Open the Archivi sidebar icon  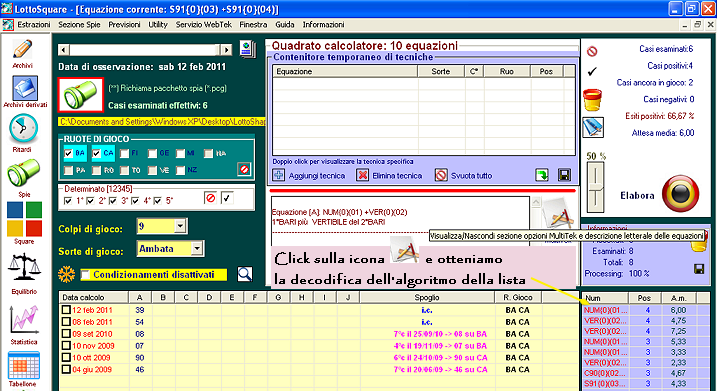coord(22,50)
